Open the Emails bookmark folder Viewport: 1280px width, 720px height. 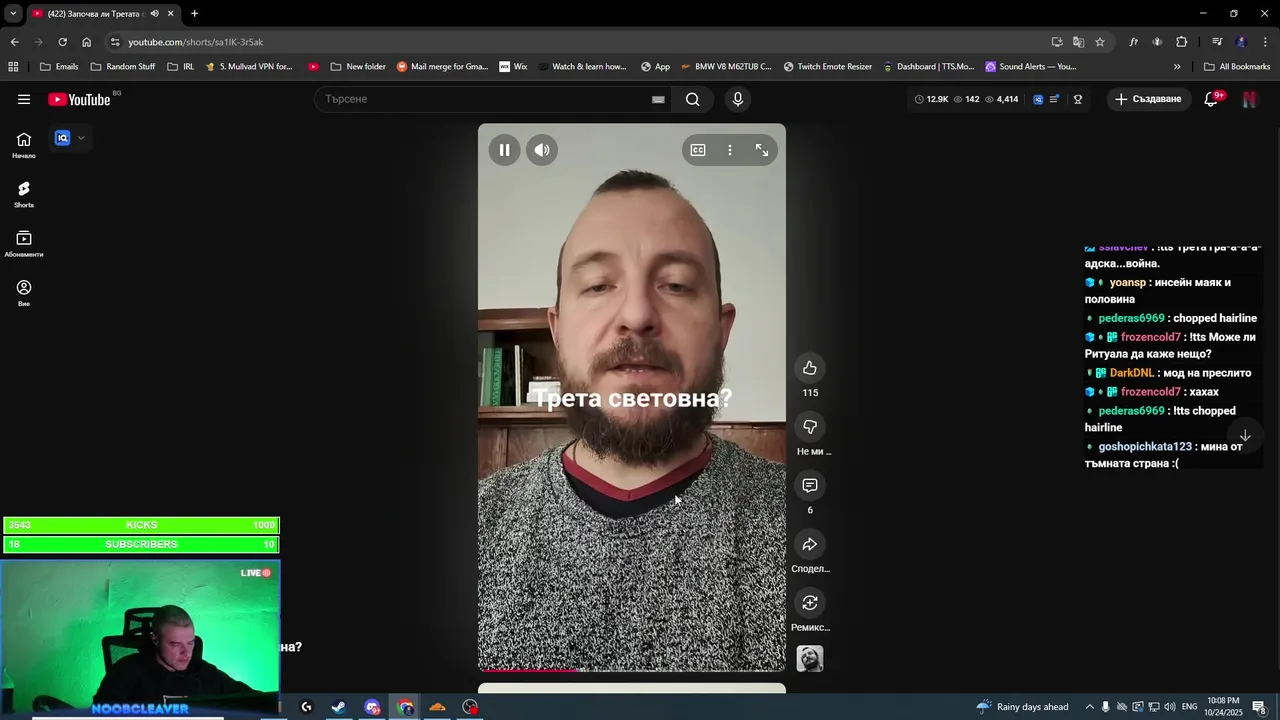point(59,67)
